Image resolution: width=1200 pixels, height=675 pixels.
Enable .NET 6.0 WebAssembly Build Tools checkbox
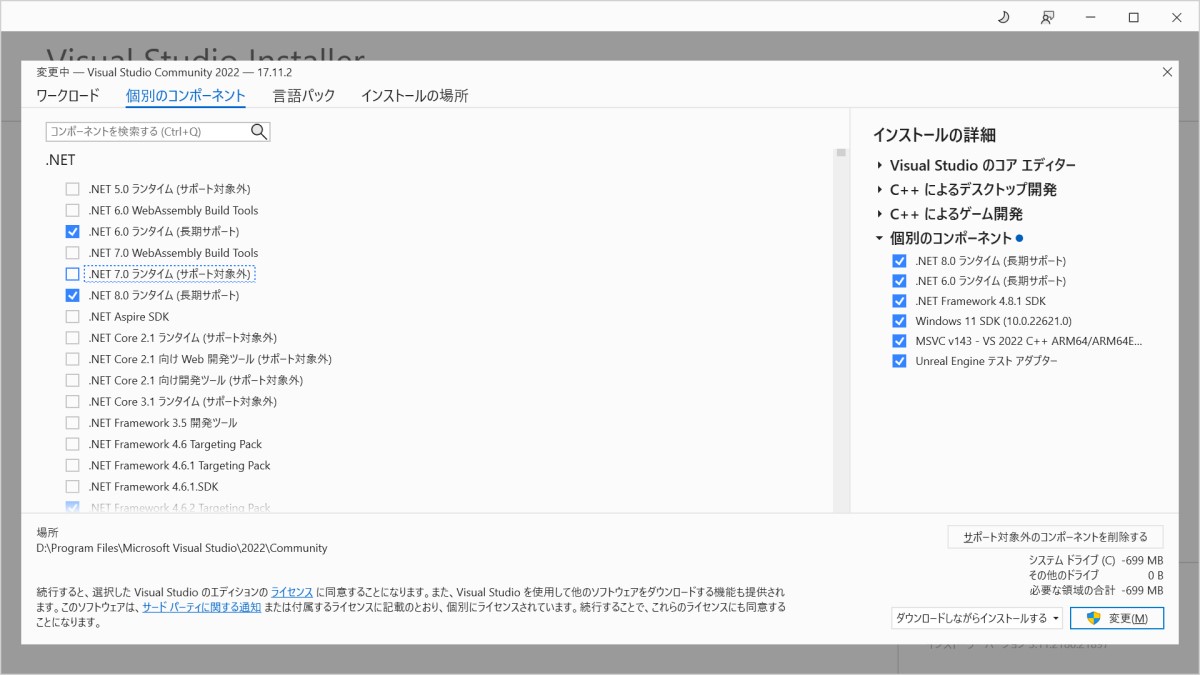(72, 210)
